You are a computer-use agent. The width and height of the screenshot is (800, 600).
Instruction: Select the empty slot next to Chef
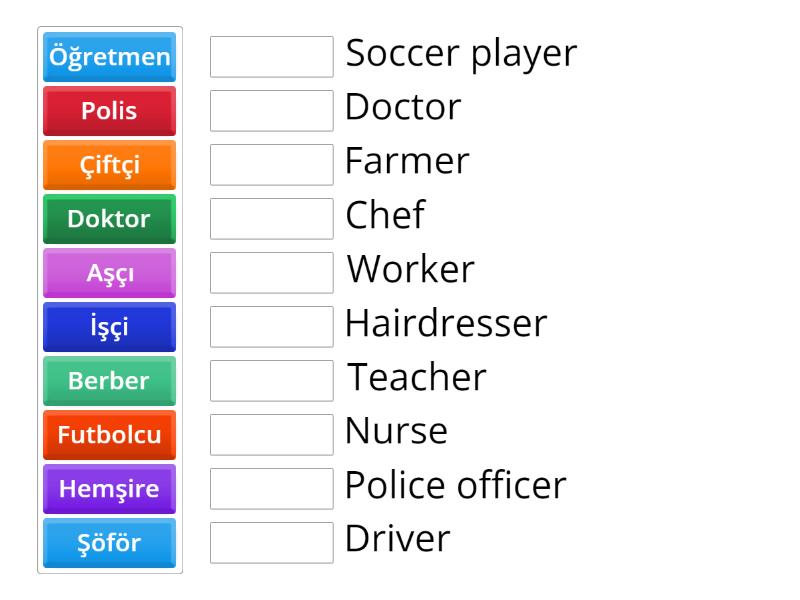[x=272, y=219]
